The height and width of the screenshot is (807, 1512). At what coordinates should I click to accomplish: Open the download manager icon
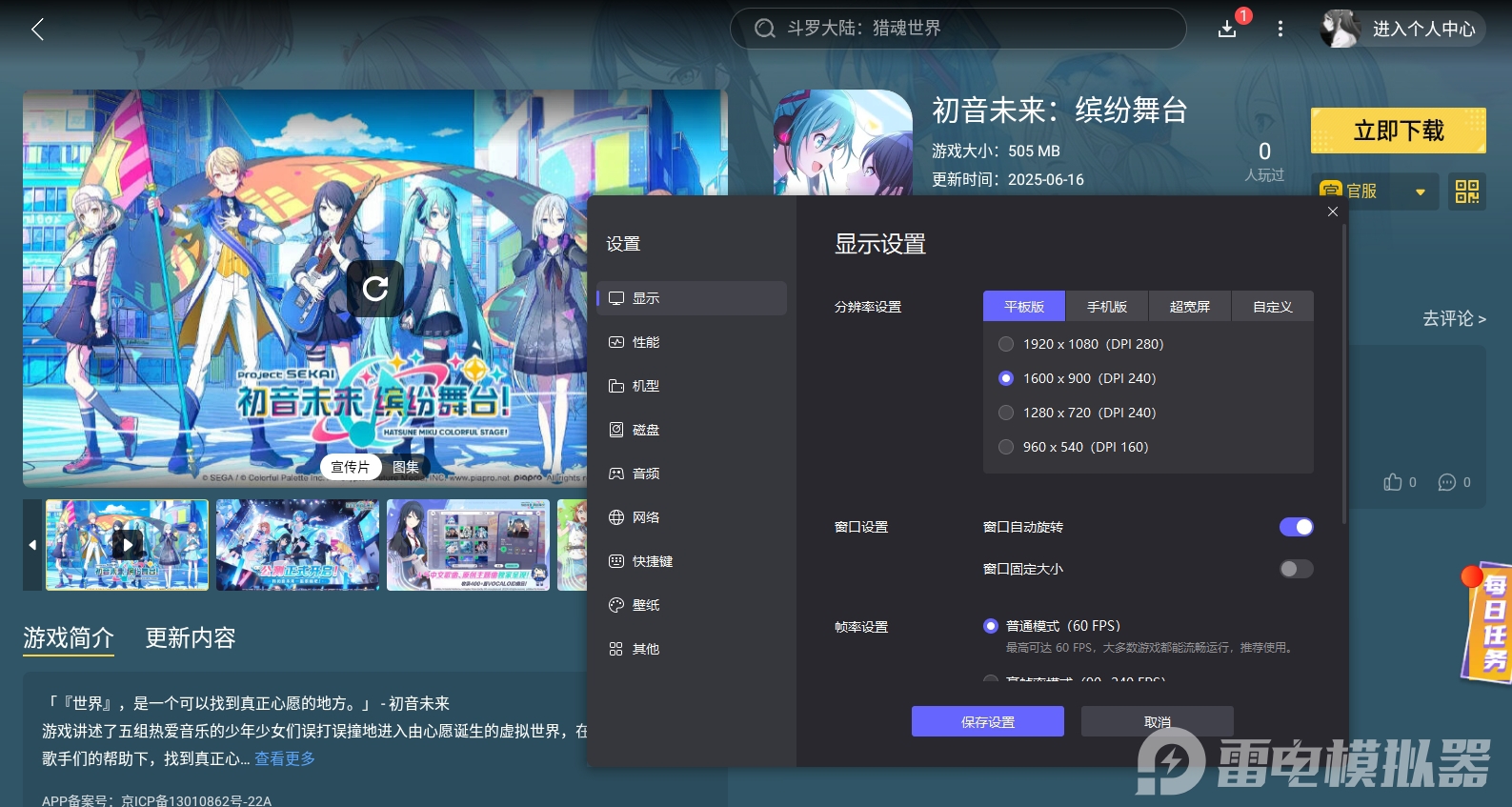(x=1228, y=30)
